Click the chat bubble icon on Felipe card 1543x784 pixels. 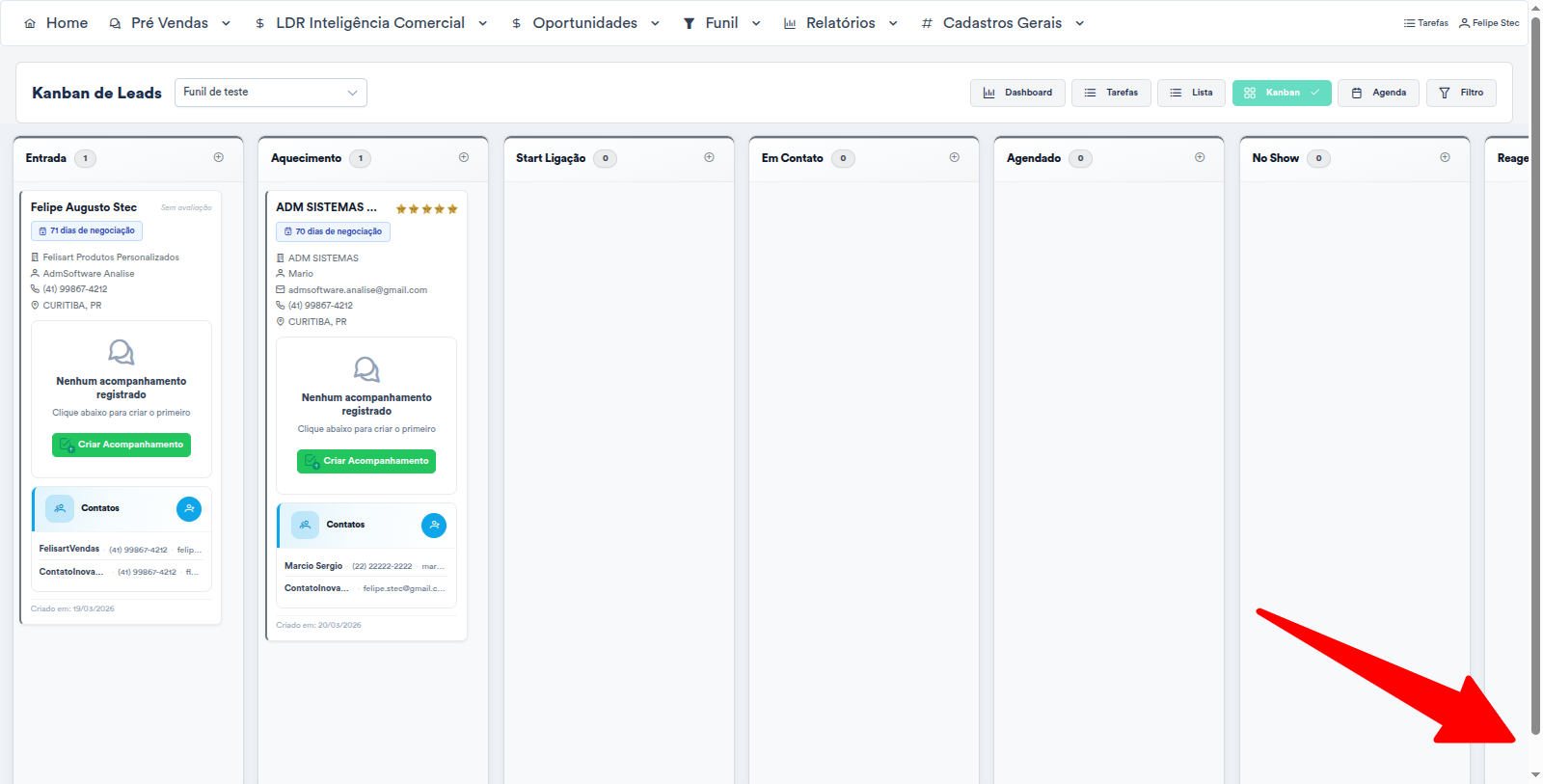(122, 352)
